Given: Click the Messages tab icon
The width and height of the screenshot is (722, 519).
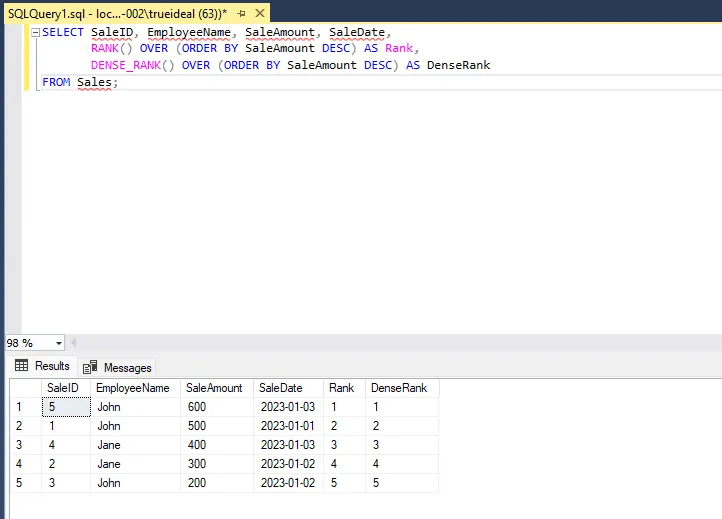Looking at the screenshot, I should [x=90, y=367].
